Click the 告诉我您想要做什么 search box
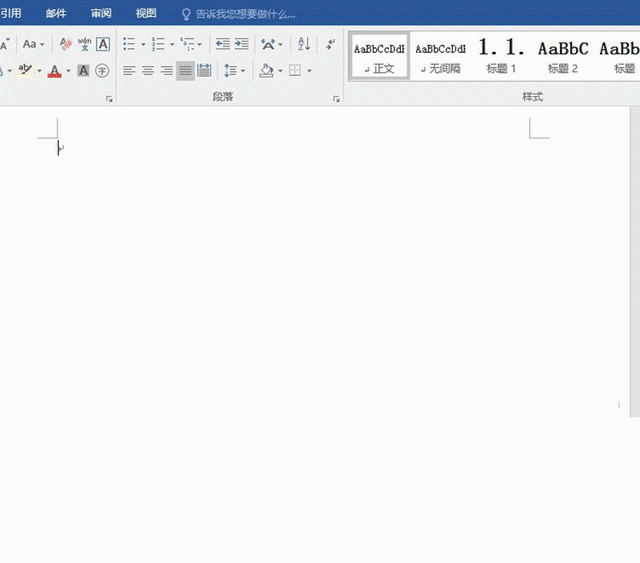 245,14
